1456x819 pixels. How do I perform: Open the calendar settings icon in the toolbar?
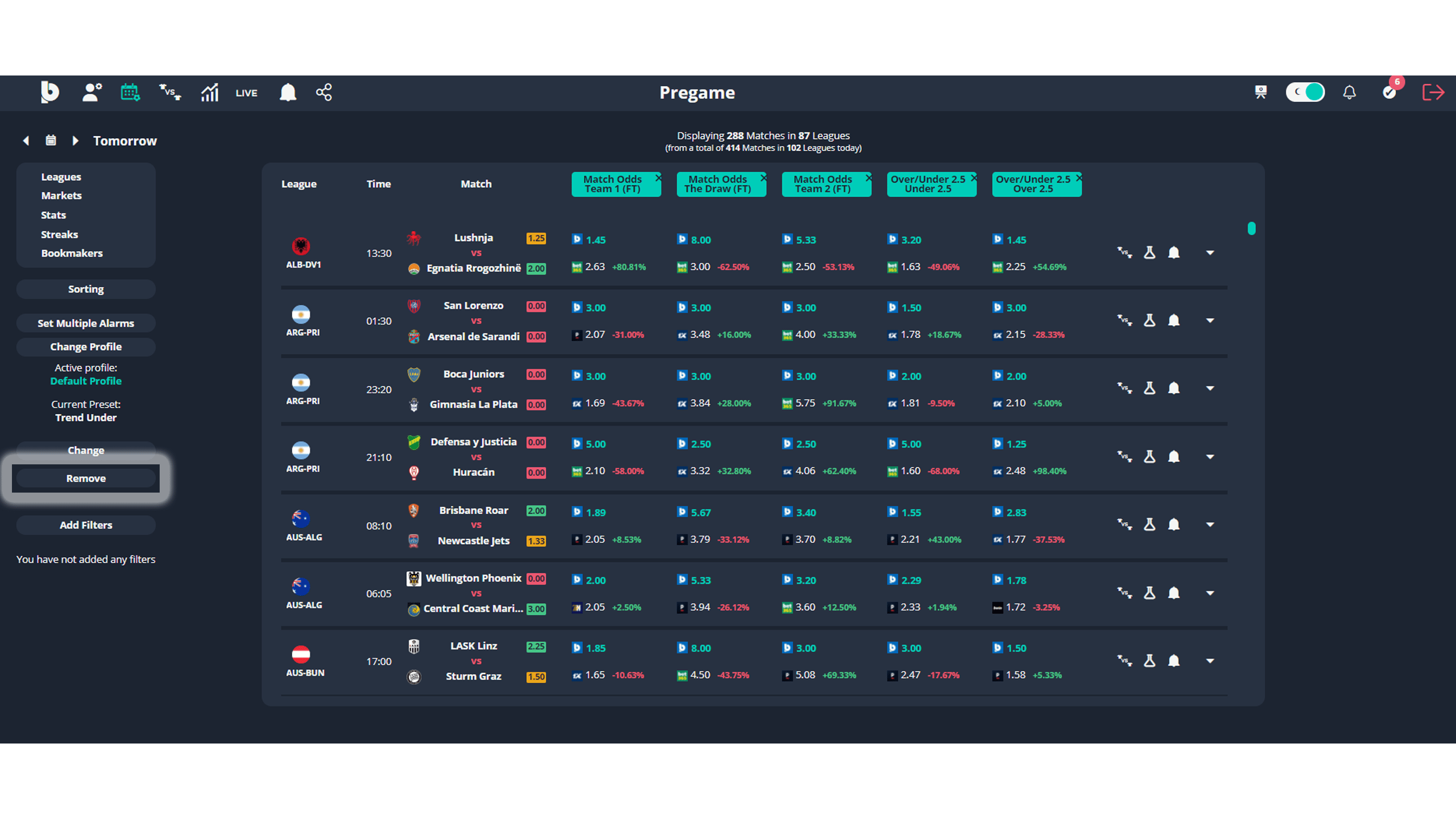point(130,92)
